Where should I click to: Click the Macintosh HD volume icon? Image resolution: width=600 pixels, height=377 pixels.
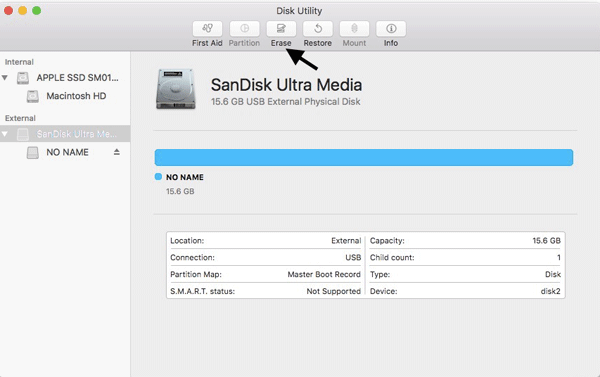pyautogui.click(x=33, y=96)
